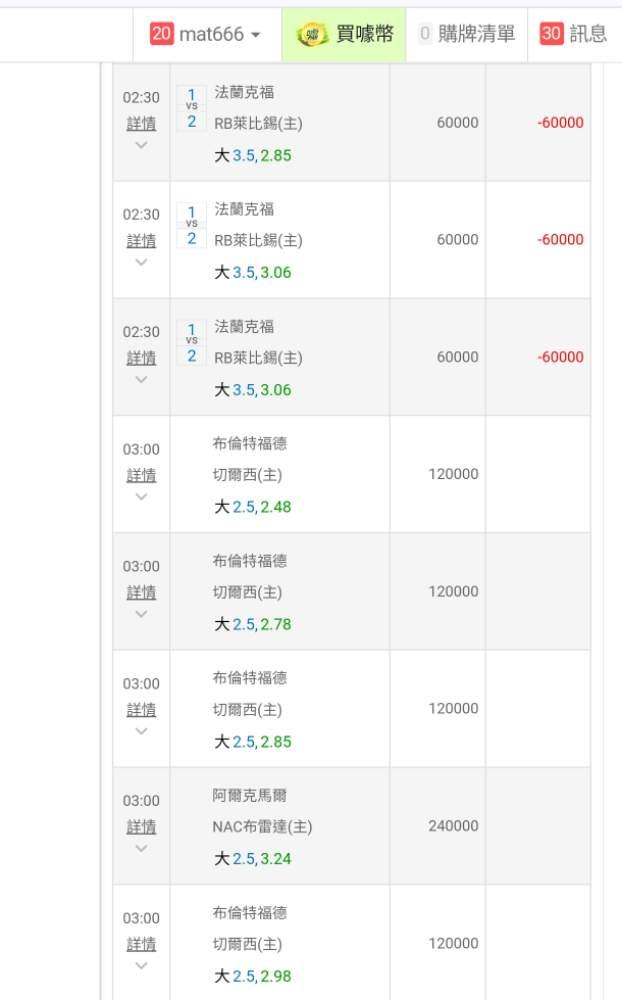622x1000 pixels.
Task: Click the 大2.5, 3.24 odds text
Action: pyautogui.click(x=253, y=858)
